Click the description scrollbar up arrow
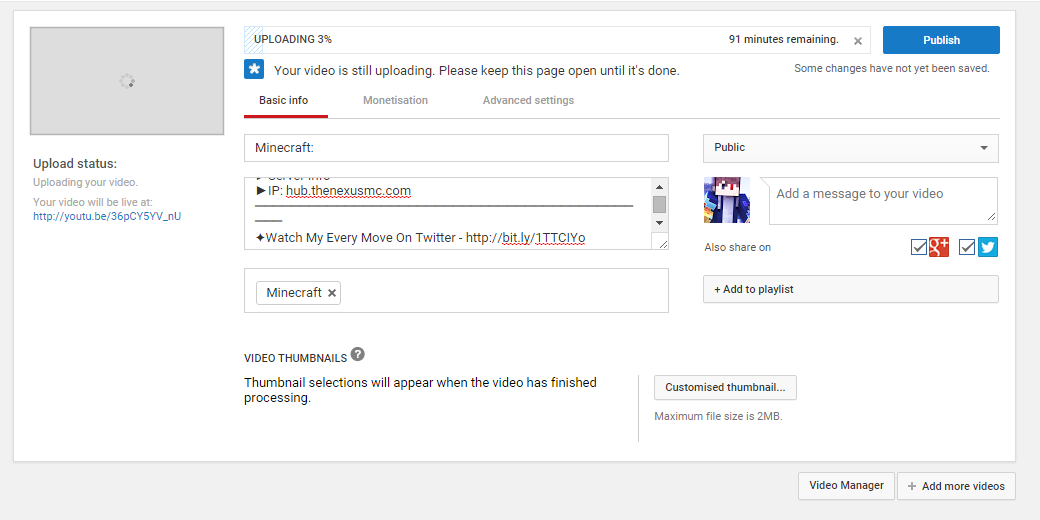This screenshot has height=520, width=1040. [659, 186]
